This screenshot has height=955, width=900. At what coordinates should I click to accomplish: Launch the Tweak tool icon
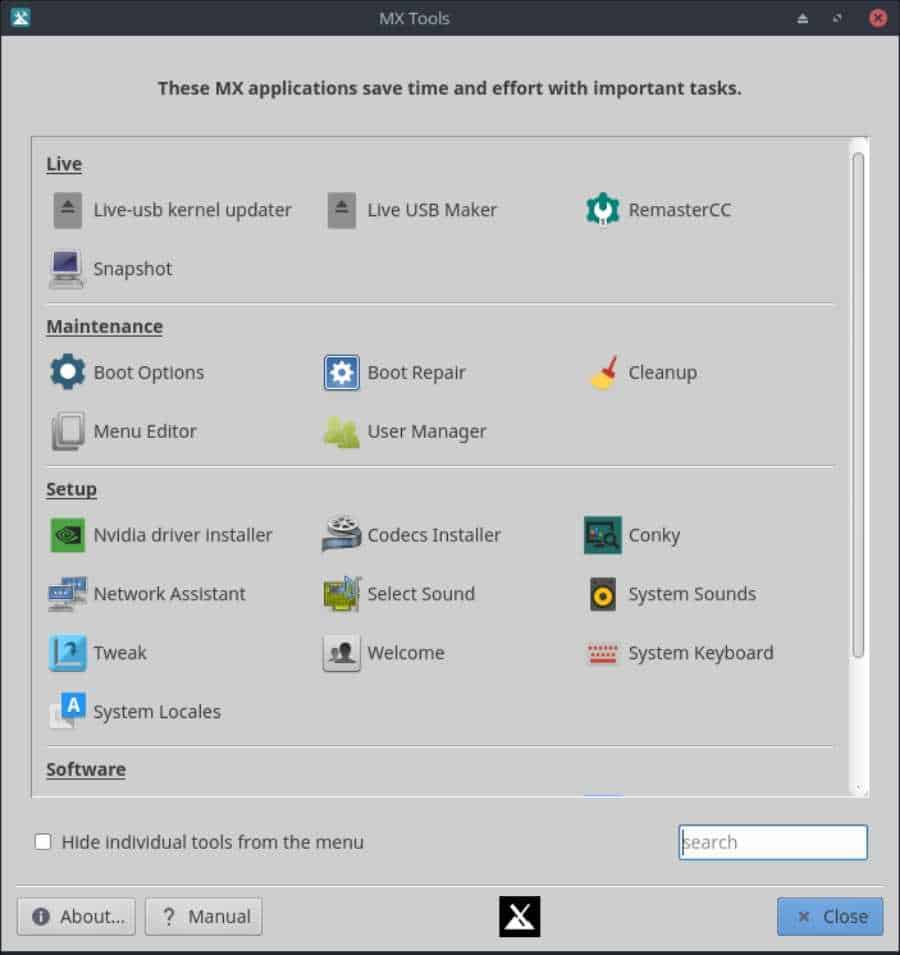68,653
